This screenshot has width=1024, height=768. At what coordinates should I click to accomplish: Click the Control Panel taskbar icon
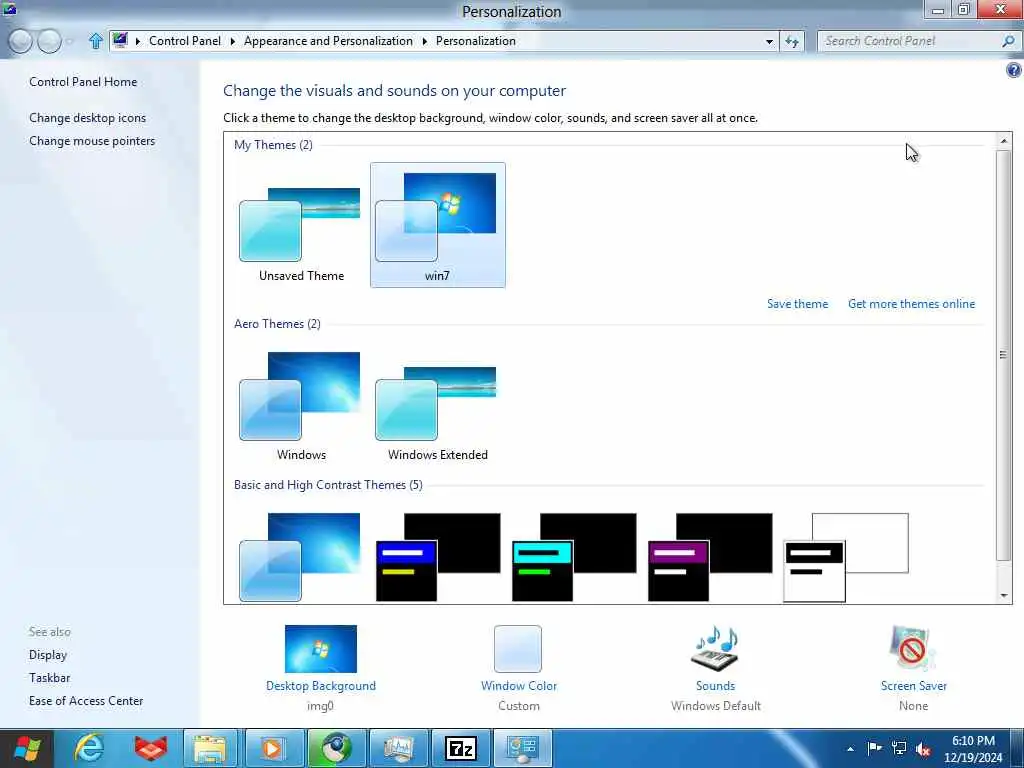pyautogui.click(x=522, y=748)
